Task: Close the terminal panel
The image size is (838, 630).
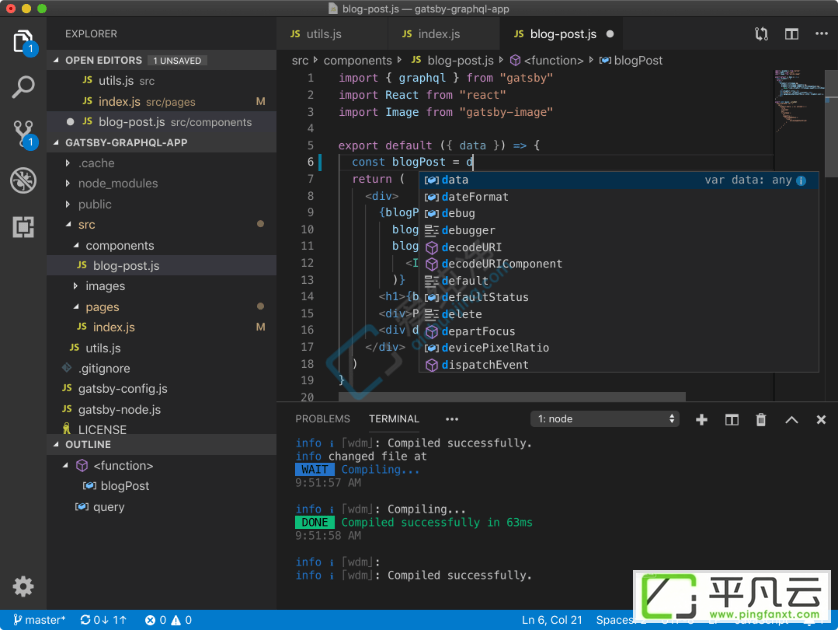Action: click(821, 419)
